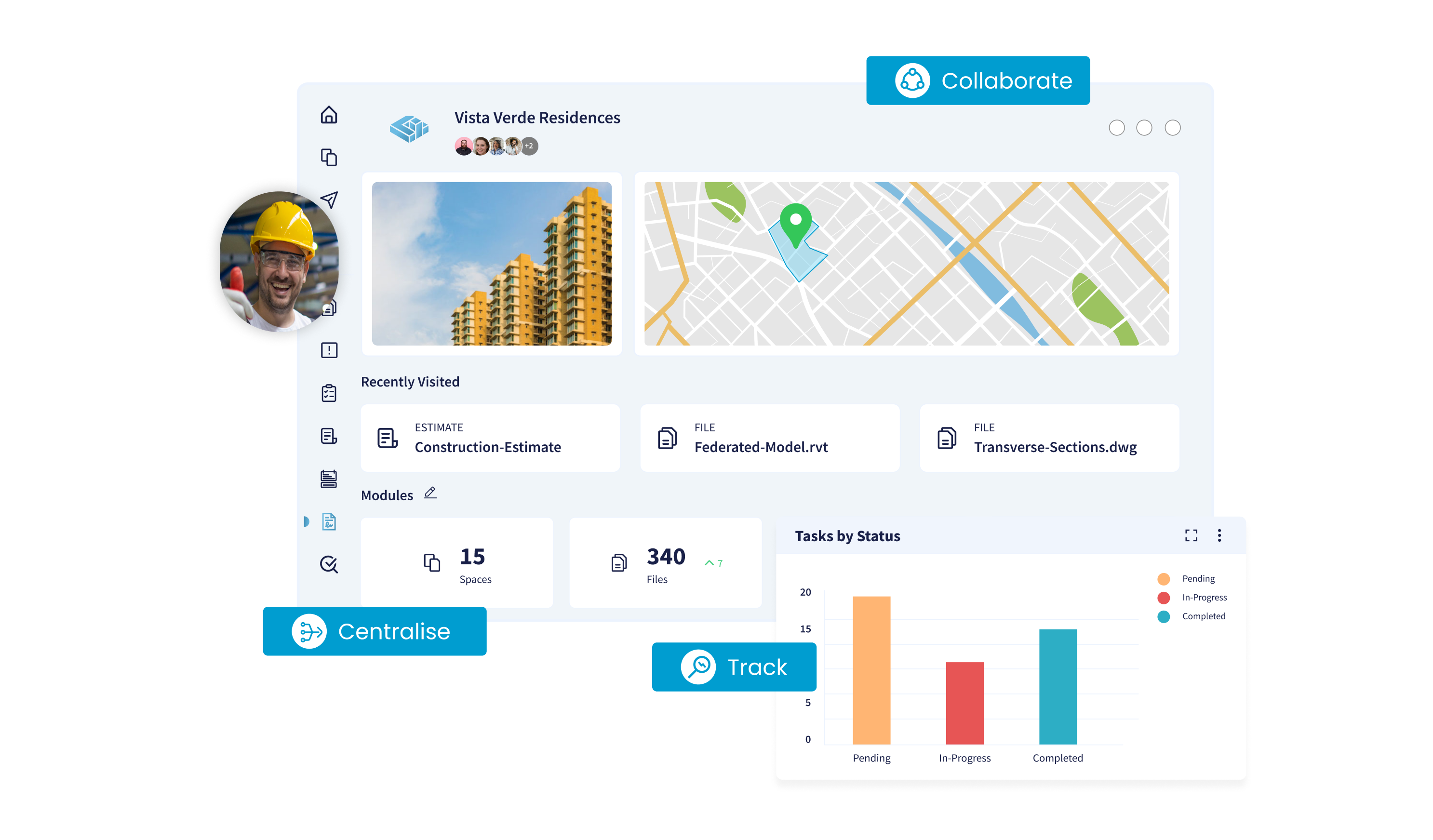Edit Modules with the pencil icon
Screen dimensions: 1433x840
point(430,493)
